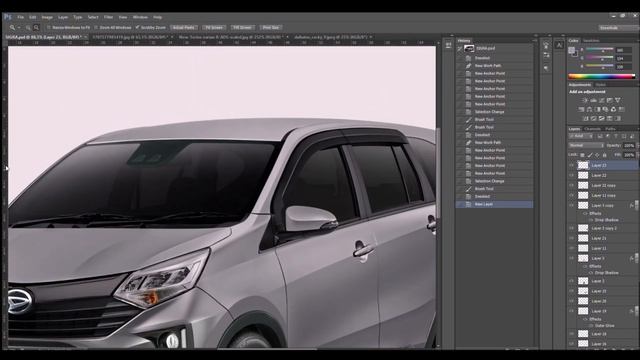The image size is (640, 360).
Task: Add a Color Balance adjustment
Action: pos(589,109)
